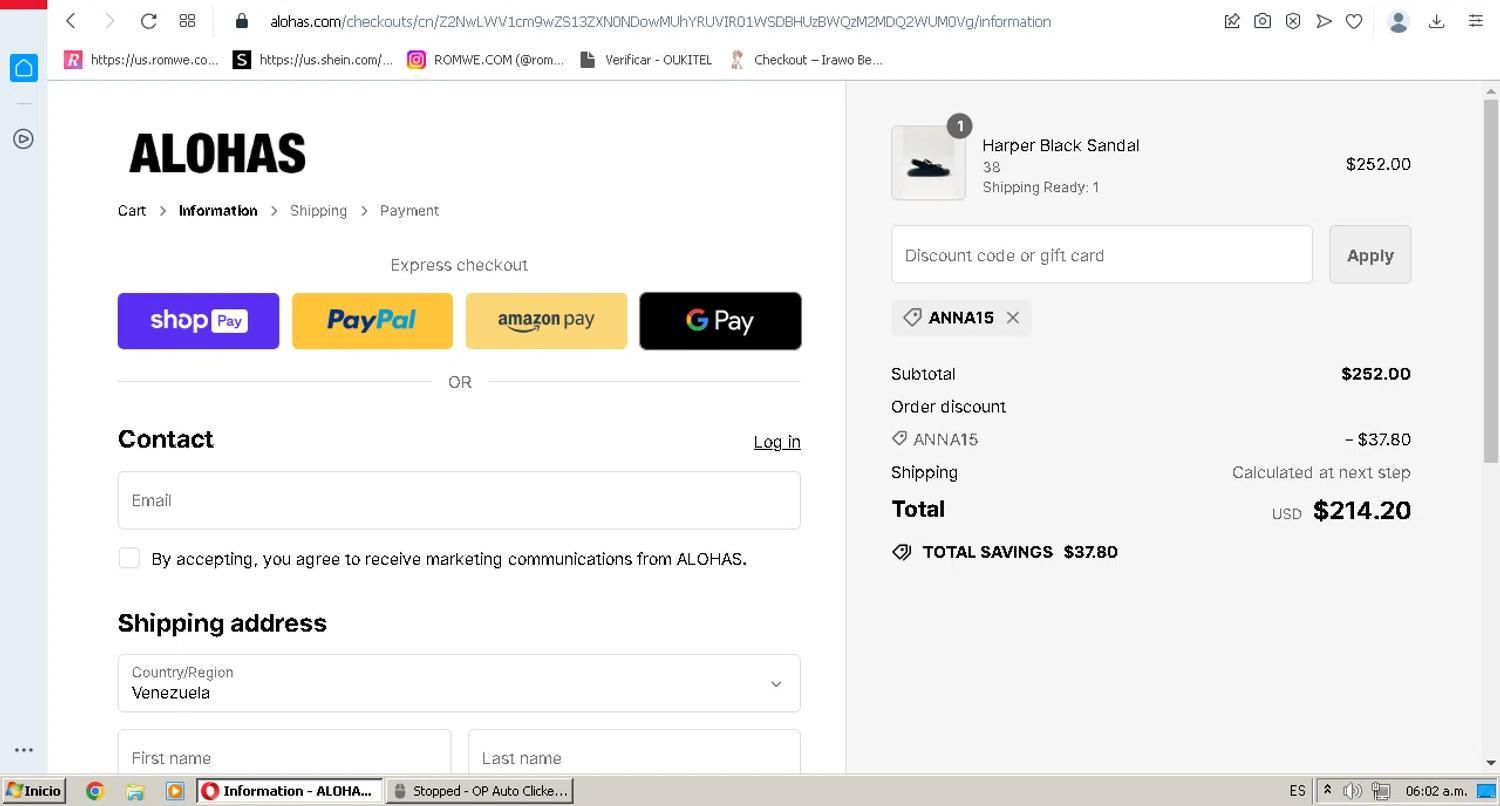This screenshot has height=806, width=1500.
Task: Open the speed dial grid icon
Action: (187, 21)
